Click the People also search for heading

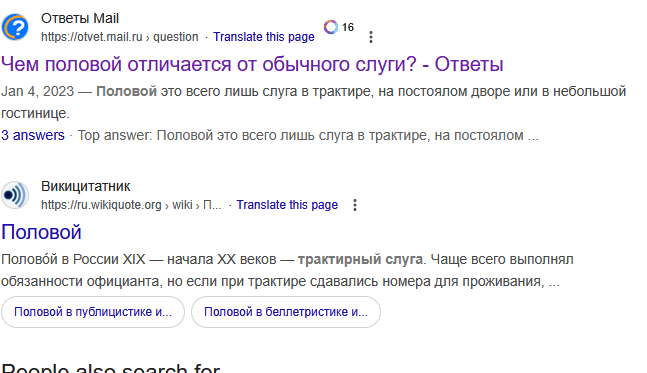(x=111, y=367)
